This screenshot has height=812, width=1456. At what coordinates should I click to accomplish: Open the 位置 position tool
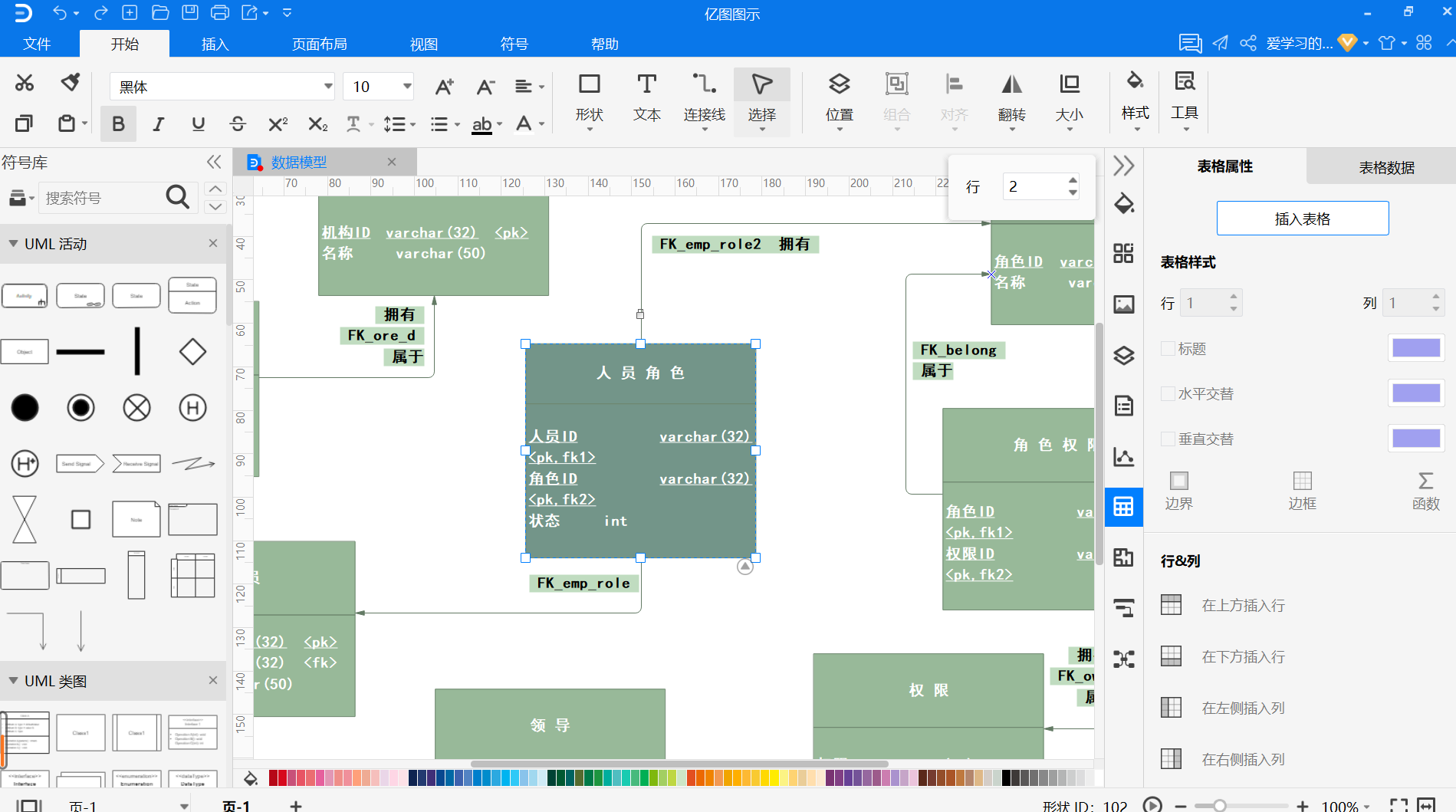839,102
